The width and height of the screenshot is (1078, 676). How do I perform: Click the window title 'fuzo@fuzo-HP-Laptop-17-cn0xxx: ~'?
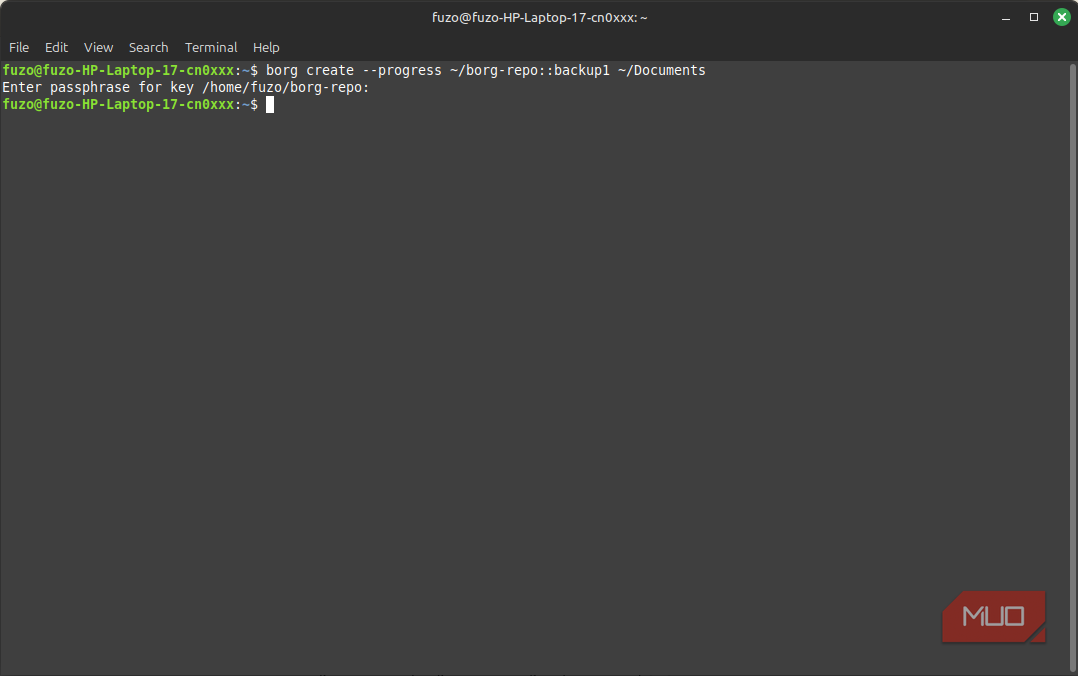540,17
